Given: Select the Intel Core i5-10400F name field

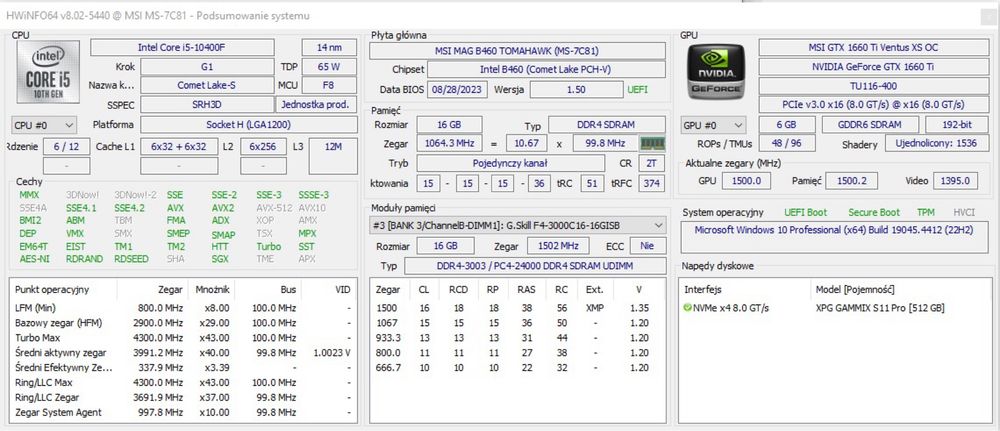Looking at the screenshot, I should (x=182, y=47).
